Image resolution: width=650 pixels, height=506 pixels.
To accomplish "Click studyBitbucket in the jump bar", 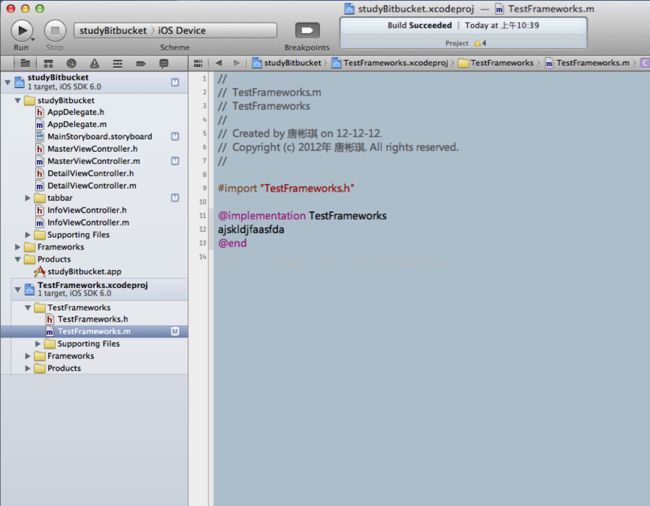I will point(287,63).
